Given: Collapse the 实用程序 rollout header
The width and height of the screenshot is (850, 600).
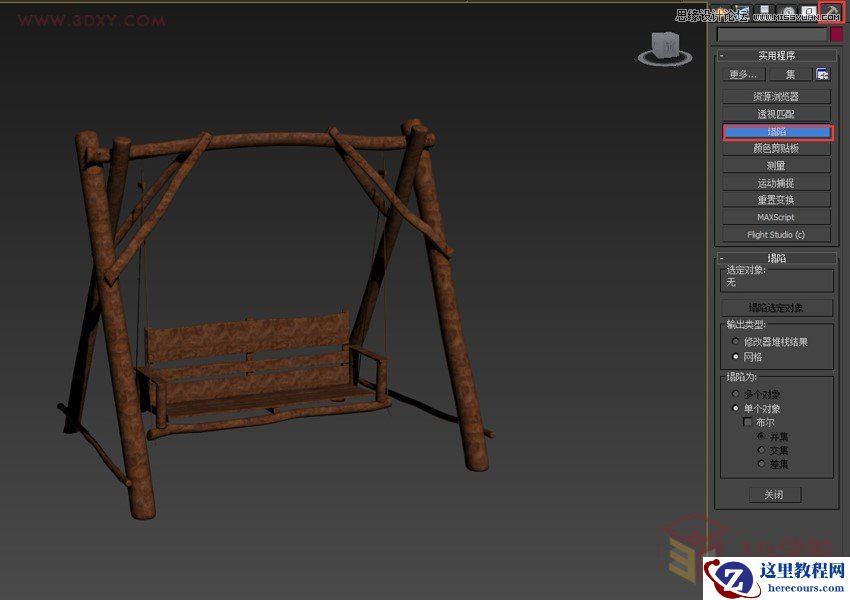Looking at the screenshot, I should tap(776, 55).
